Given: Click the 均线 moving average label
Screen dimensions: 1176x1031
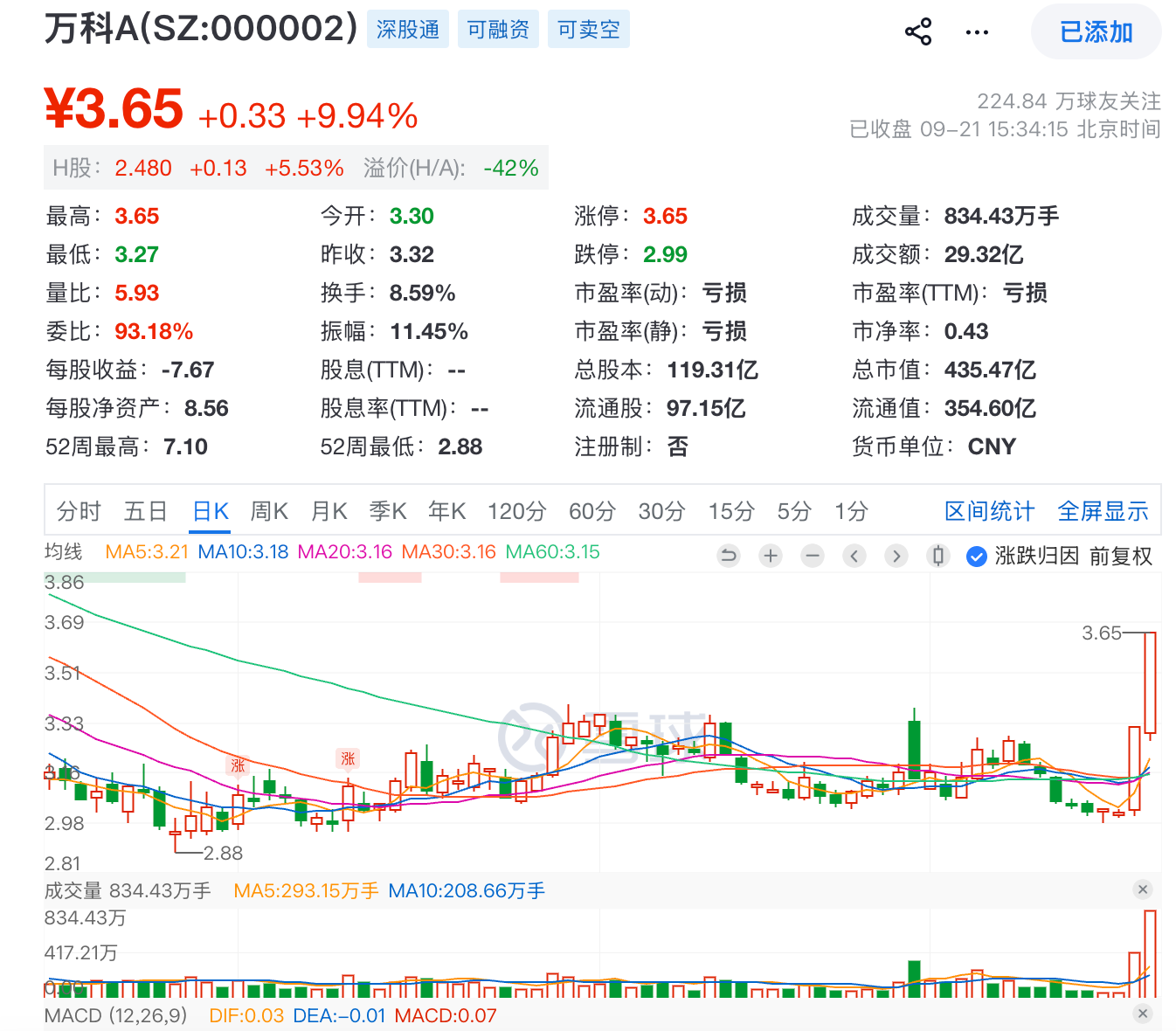Looking at the screenshot, I should 63,551.
